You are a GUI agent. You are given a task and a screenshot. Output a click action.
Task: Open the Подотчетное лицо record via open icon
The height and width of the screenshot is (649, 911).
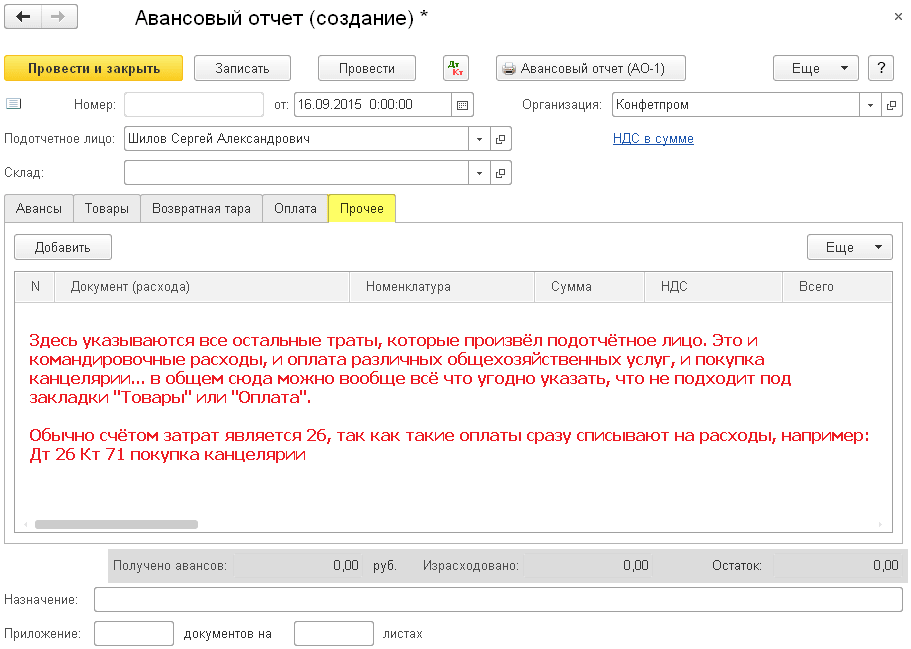coord(502,139)
